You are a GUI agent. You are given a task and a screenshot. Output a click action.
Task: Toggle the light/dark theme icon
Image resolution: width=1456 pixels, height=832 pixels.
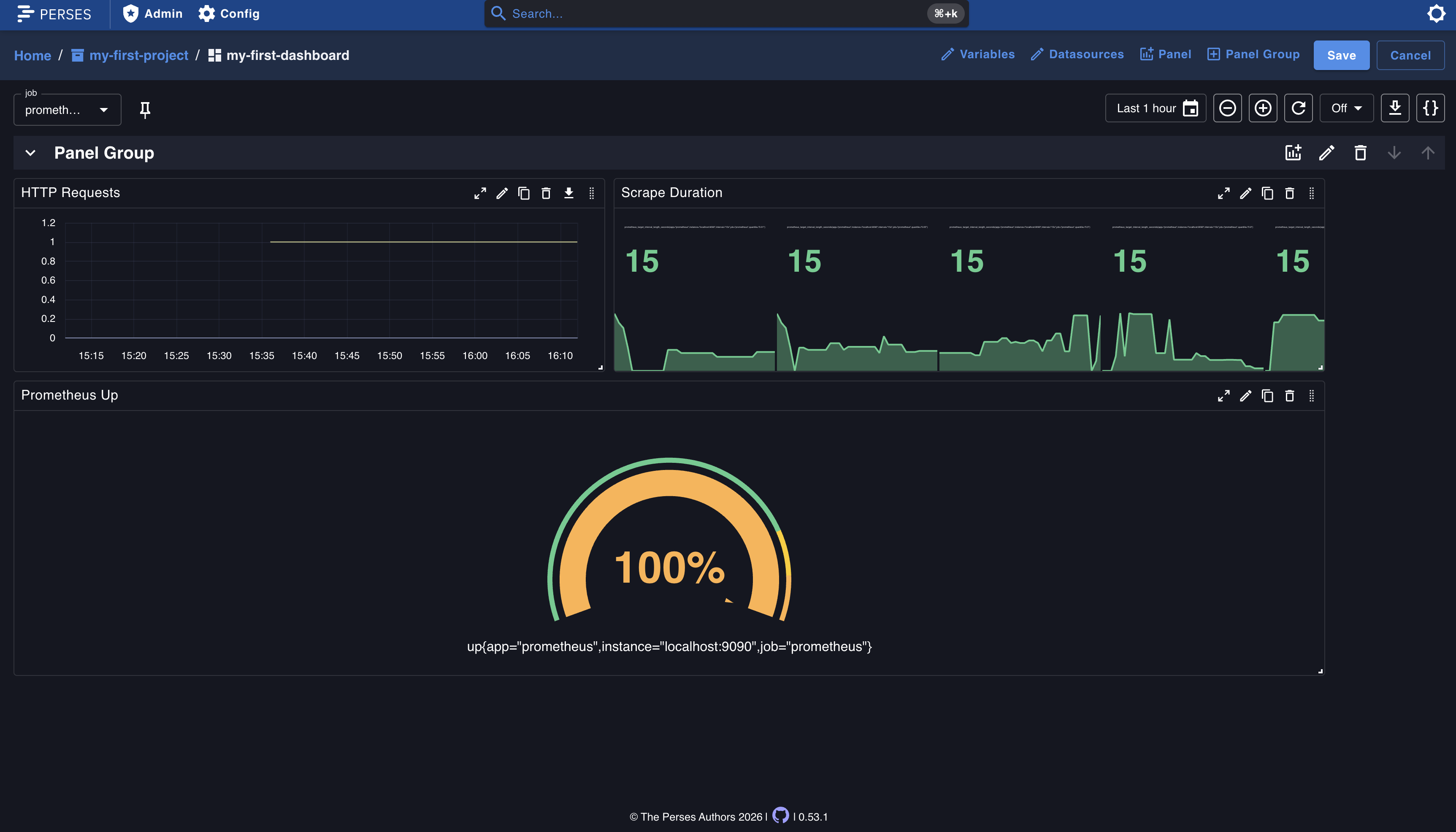pos(1436,14)
